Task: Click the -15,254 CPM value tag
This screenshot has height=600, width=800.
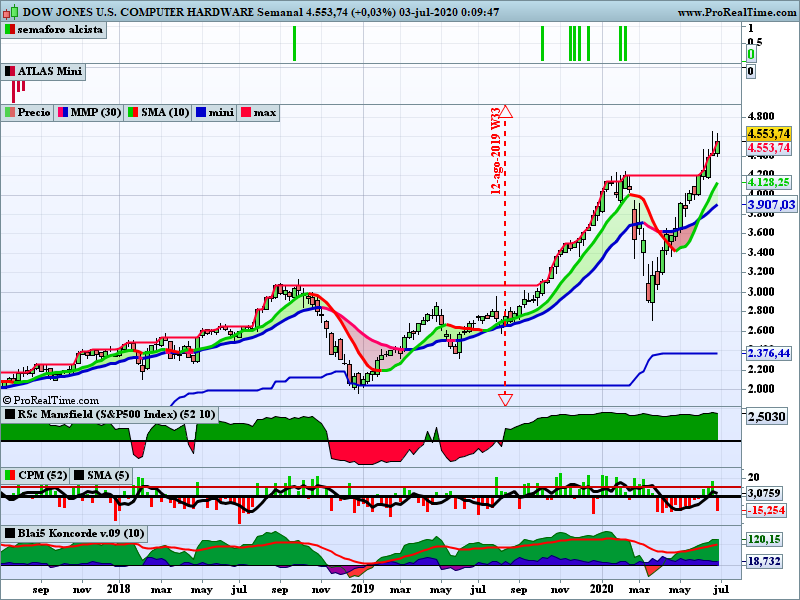Action: point(766,510)
